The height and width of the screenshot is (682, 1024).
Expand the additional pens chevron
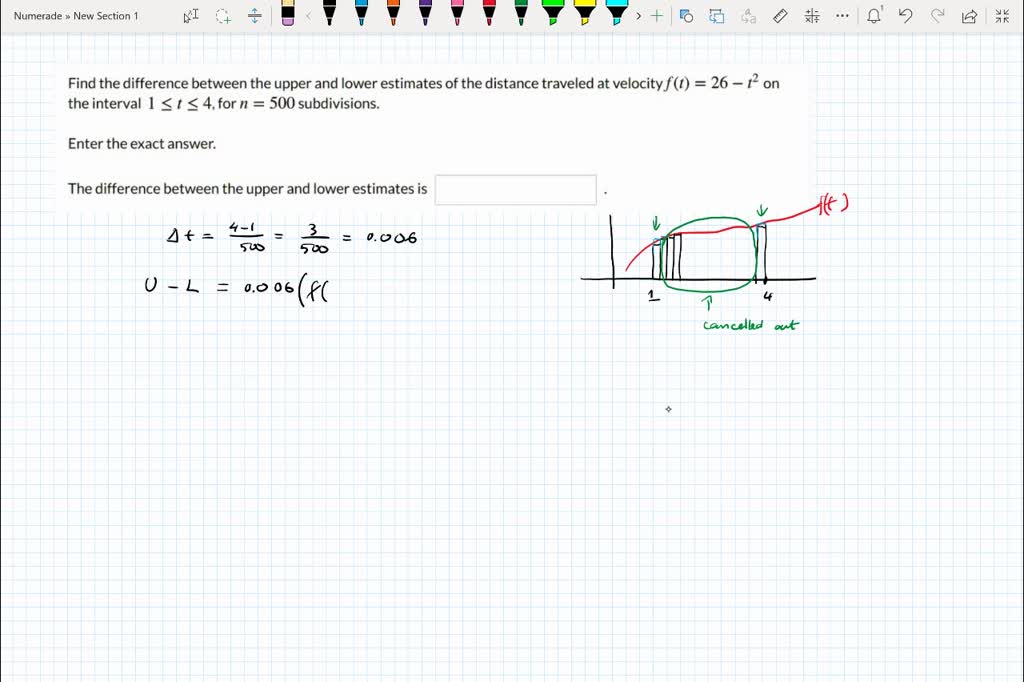pyautogui.click(x=637, y=15)
